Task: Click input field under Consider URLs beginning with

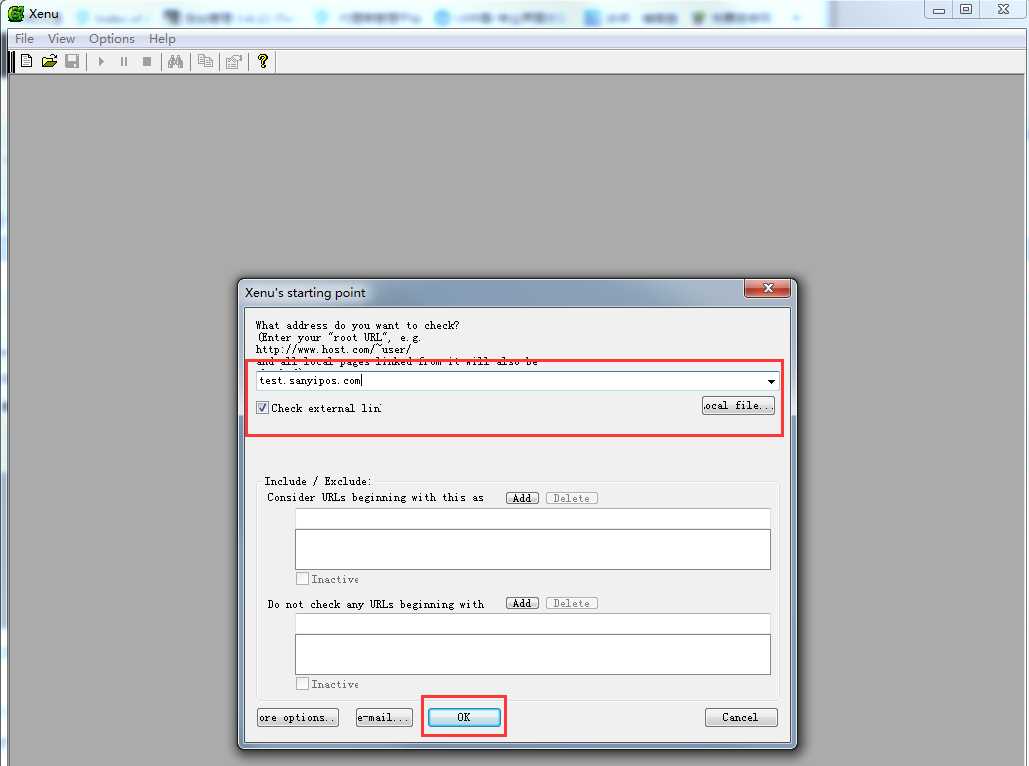Action: pos(533,519)
